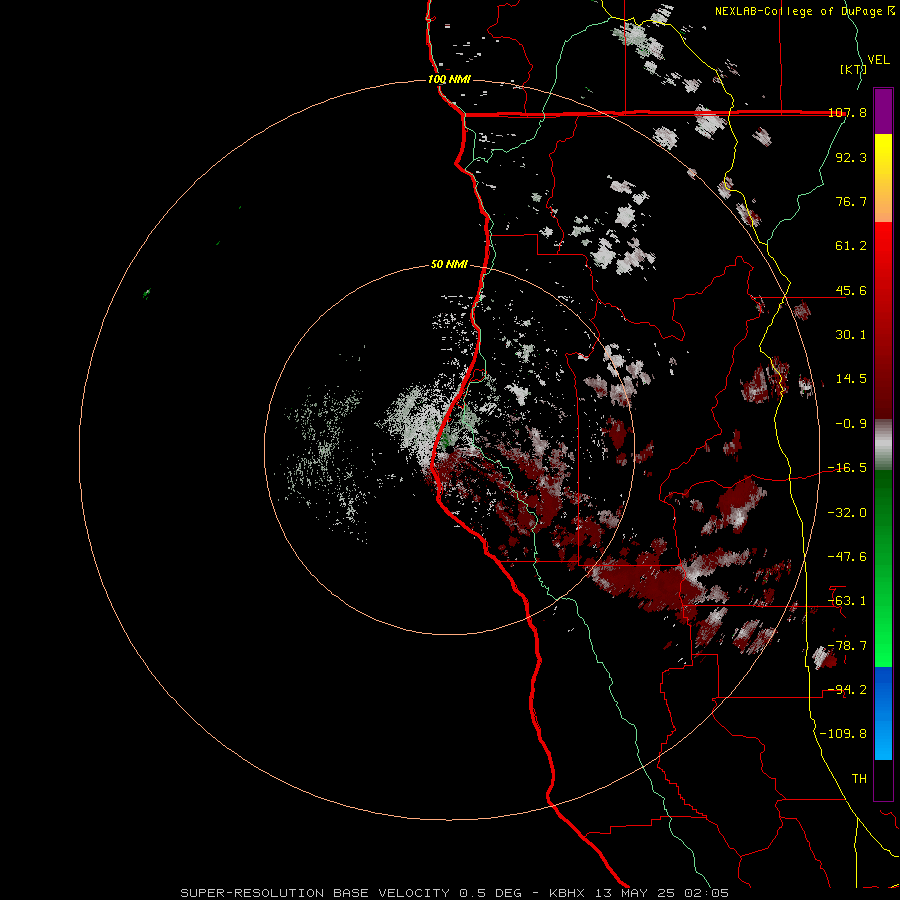The width and height of the screenshot is (900, 900).
Task: Select the 45.6 scale value
Action: [x=851, y=290]
